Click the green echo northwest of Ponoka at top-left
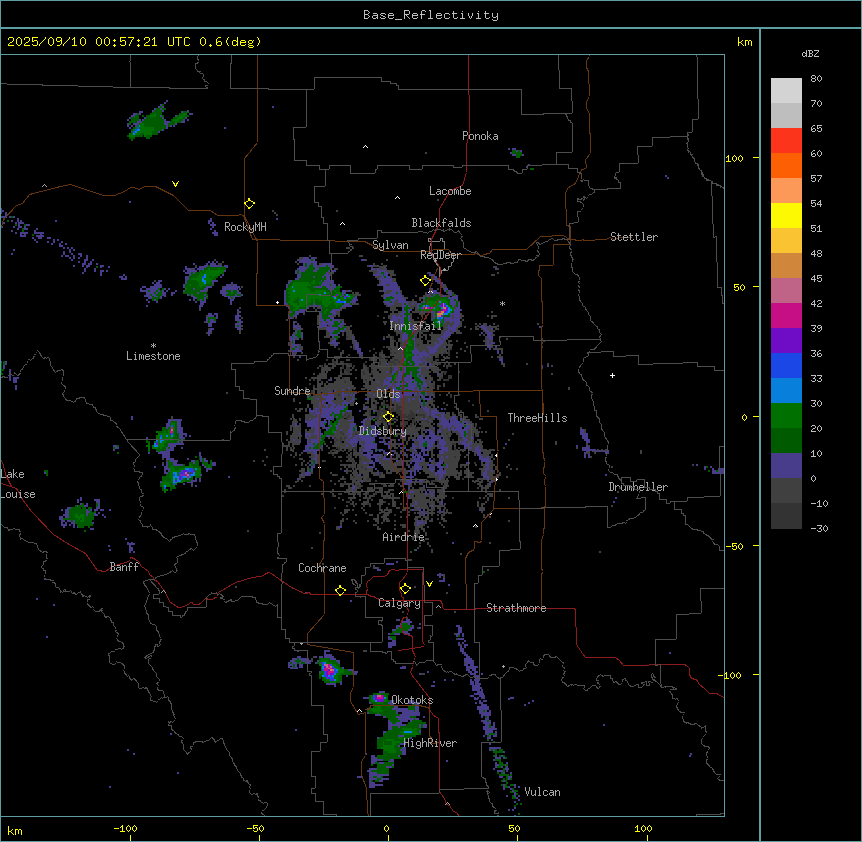The height and width of the screenshot is (842, 862). tap(155, 122)
